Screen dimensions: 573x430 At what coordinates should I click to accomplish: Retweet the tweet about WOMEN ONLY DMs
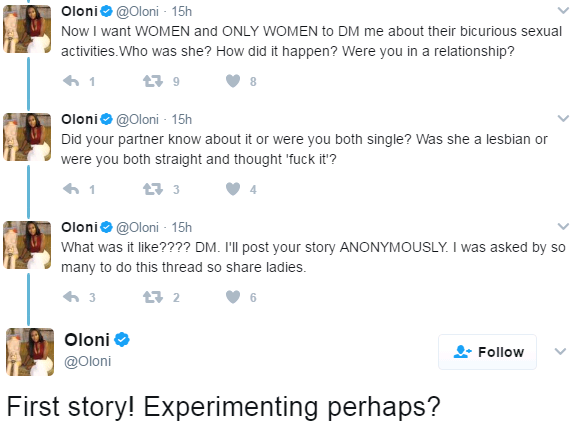click(x=153, y=81)
